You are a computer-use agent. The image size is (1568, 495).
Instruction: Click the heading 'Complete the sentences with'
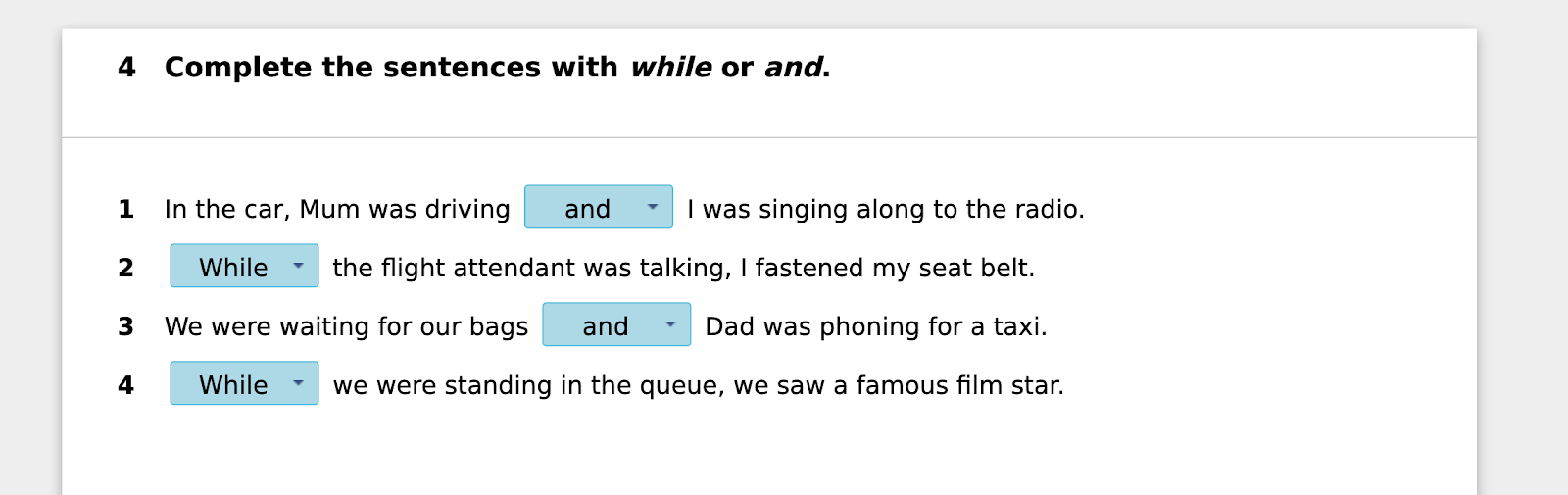[x=390, y=68]
